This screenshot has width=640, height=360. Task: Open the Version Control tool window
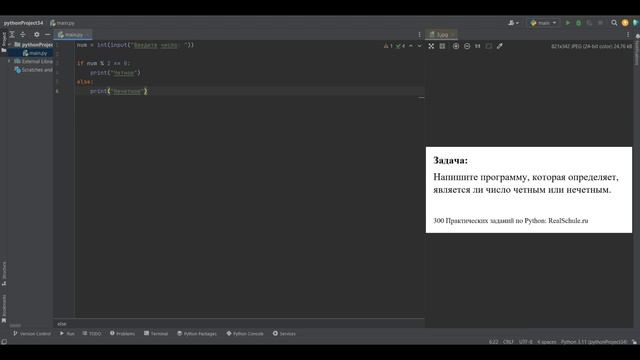click(x=32, y=333)
